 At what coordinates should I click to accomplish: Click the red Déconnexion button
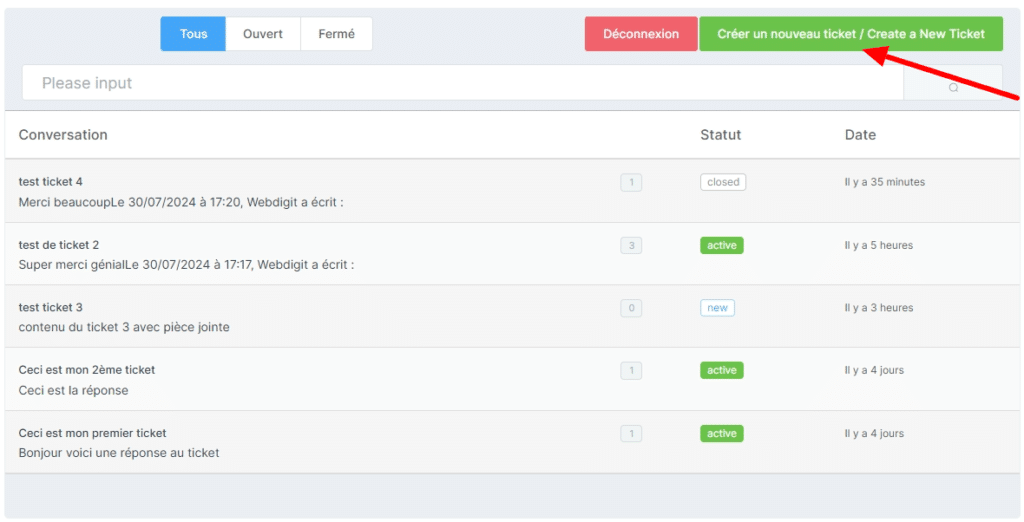(641, 34)
